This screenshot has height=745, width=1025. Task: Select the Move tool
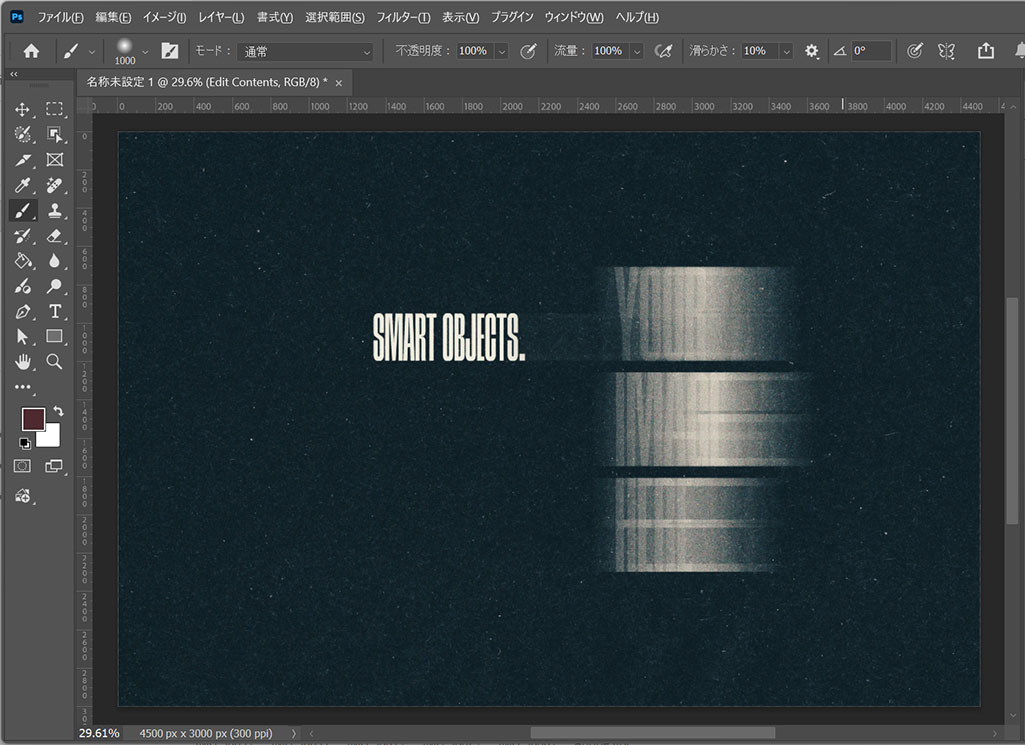click(22, 109)
